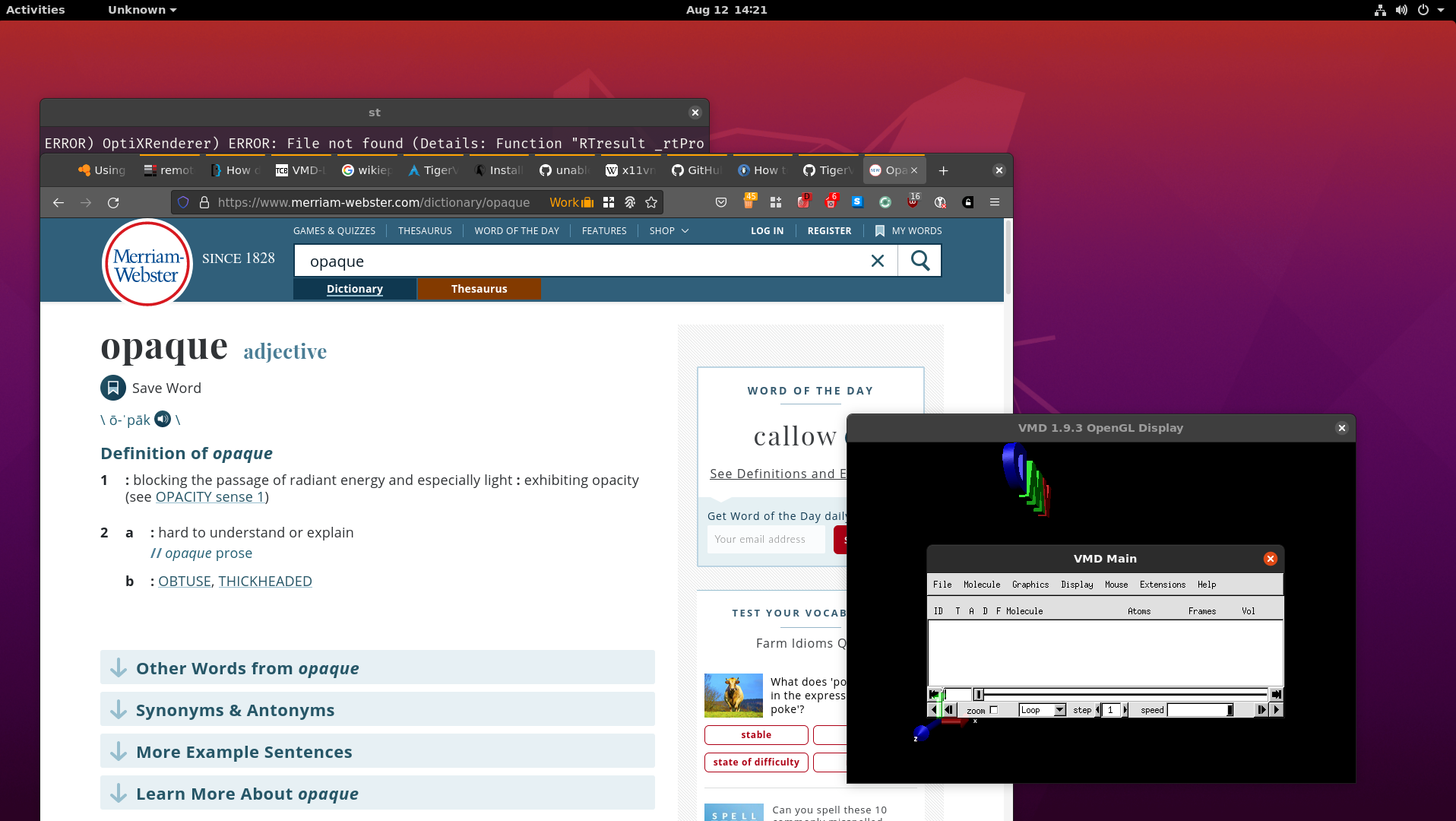1456x821 pixels.
Task: Switch to the x11vnc Wikipedia tab
Action: click(x=630, y=170)
